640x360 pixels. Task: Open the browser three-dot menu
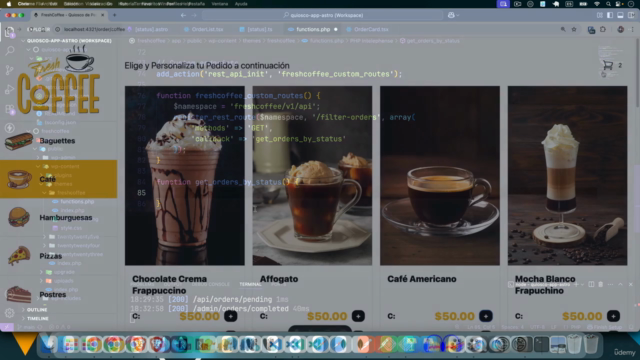point(632,29)
